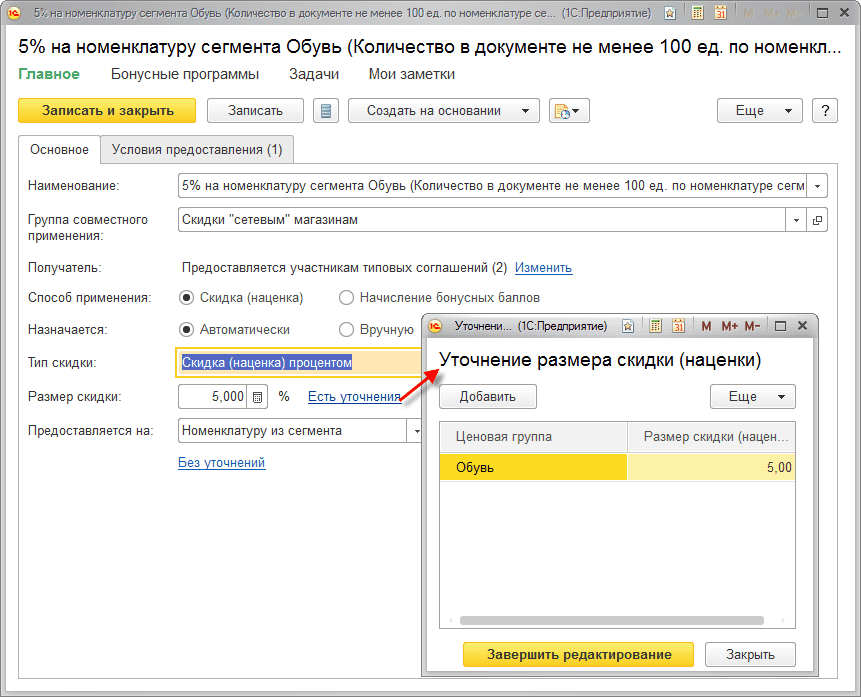The height and width of the screenshot is (697, 861).
Task: Select Начисление бонусных баллов radio option
Action: click(346, 298)
